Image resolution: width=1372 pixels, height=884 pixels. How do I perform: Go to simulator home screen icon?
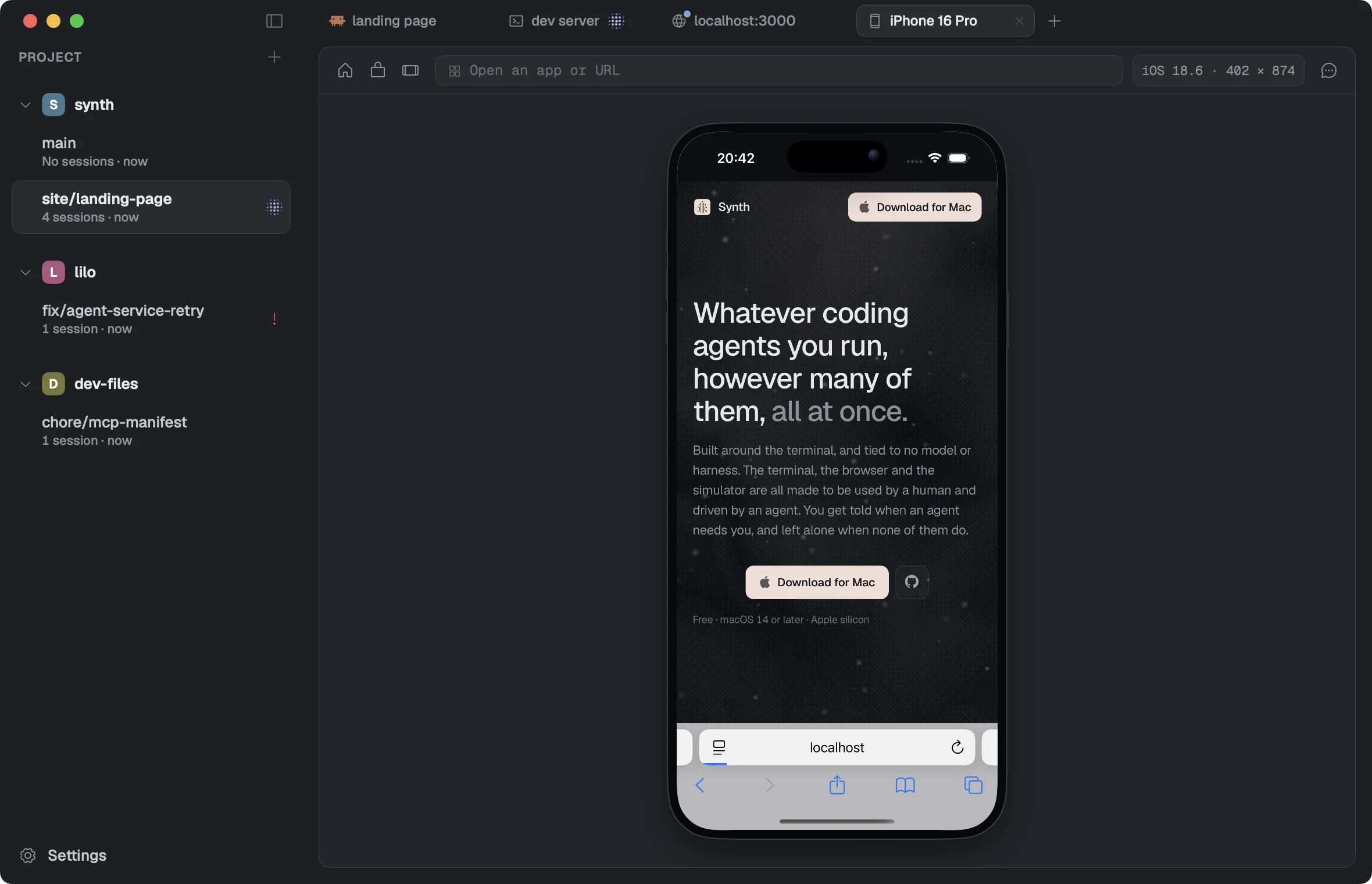click(345, 70)
